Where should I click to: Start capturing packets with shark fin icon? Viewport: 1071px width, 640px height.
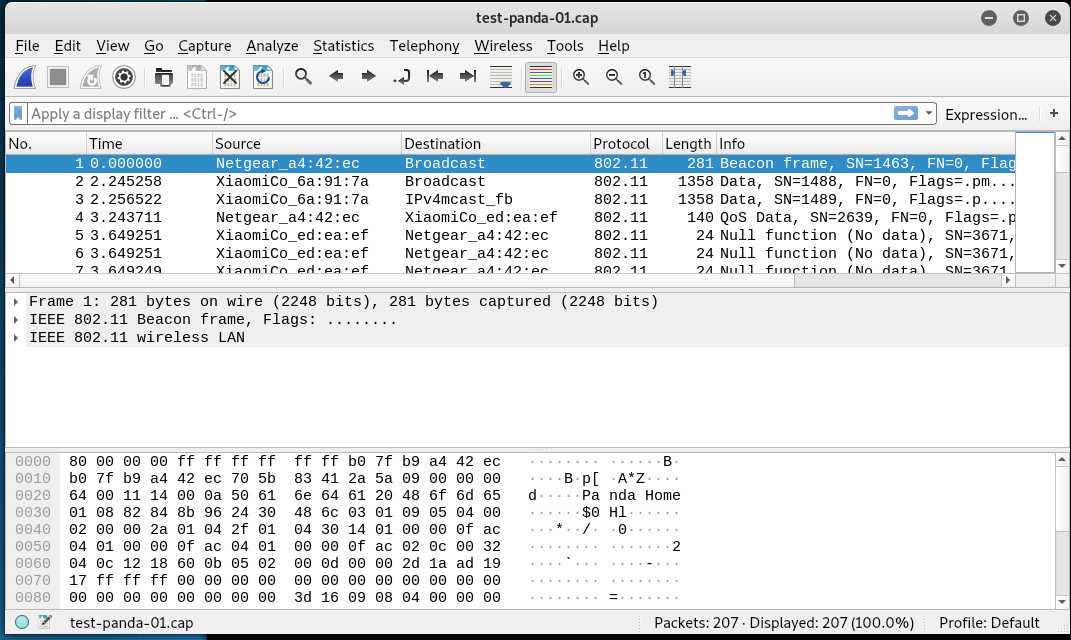25,77
